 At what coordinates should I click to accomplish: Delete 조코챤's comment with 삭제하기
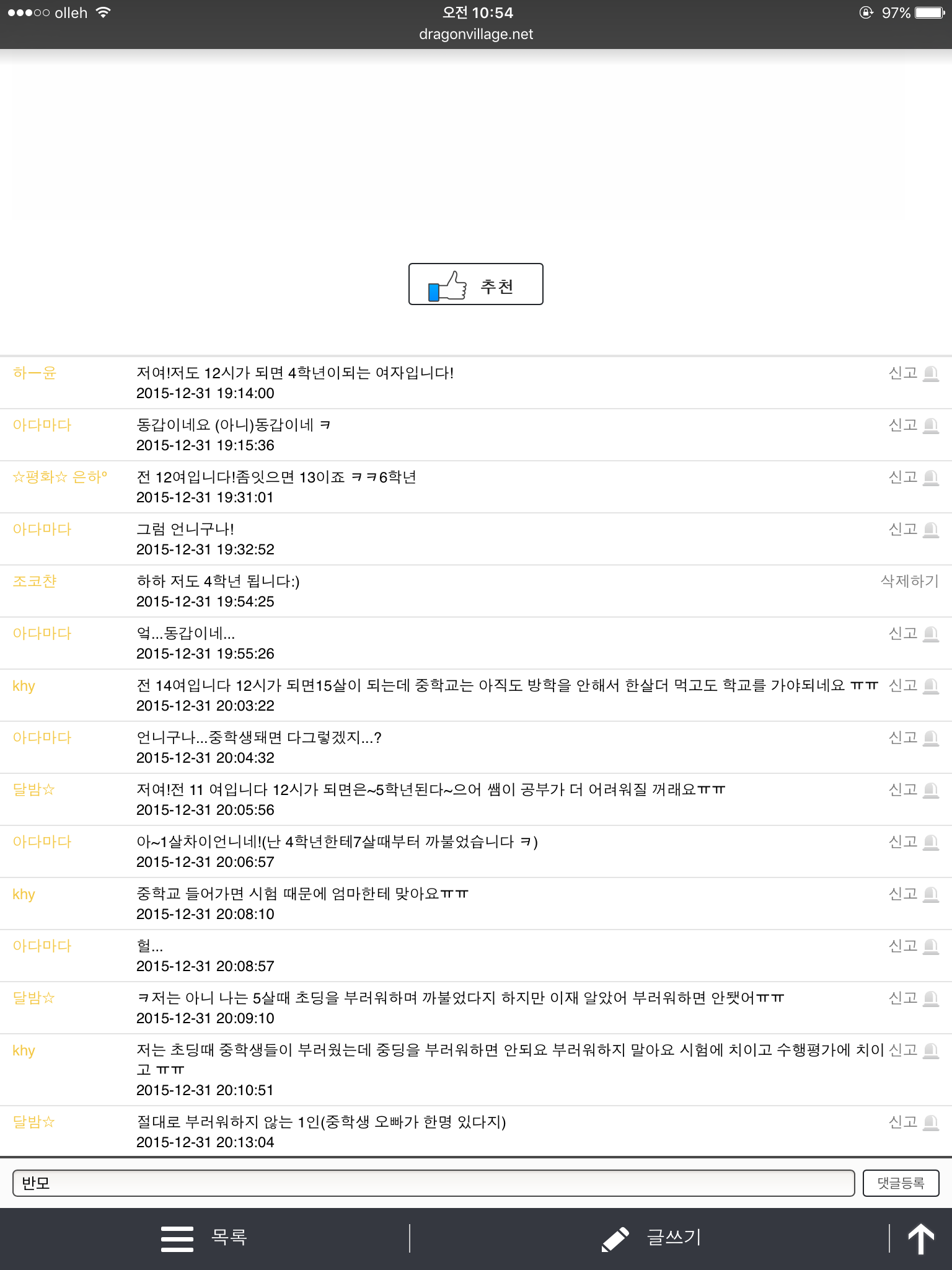pyautogui.click(x=909, y=581)
